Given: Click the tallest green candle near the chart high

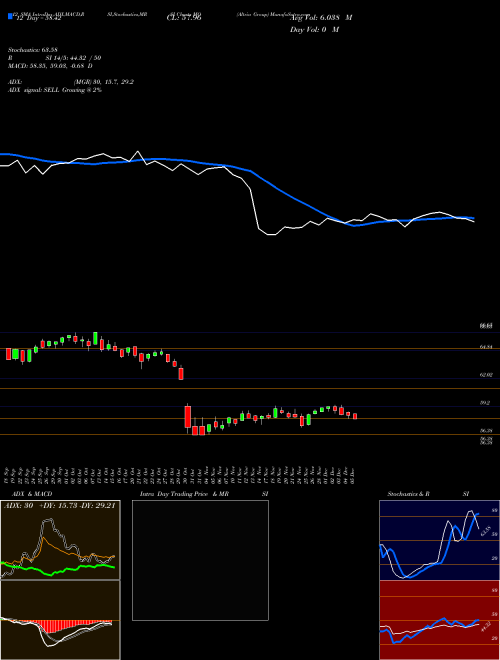Looking at the screenshot, I should pos(96,338).
